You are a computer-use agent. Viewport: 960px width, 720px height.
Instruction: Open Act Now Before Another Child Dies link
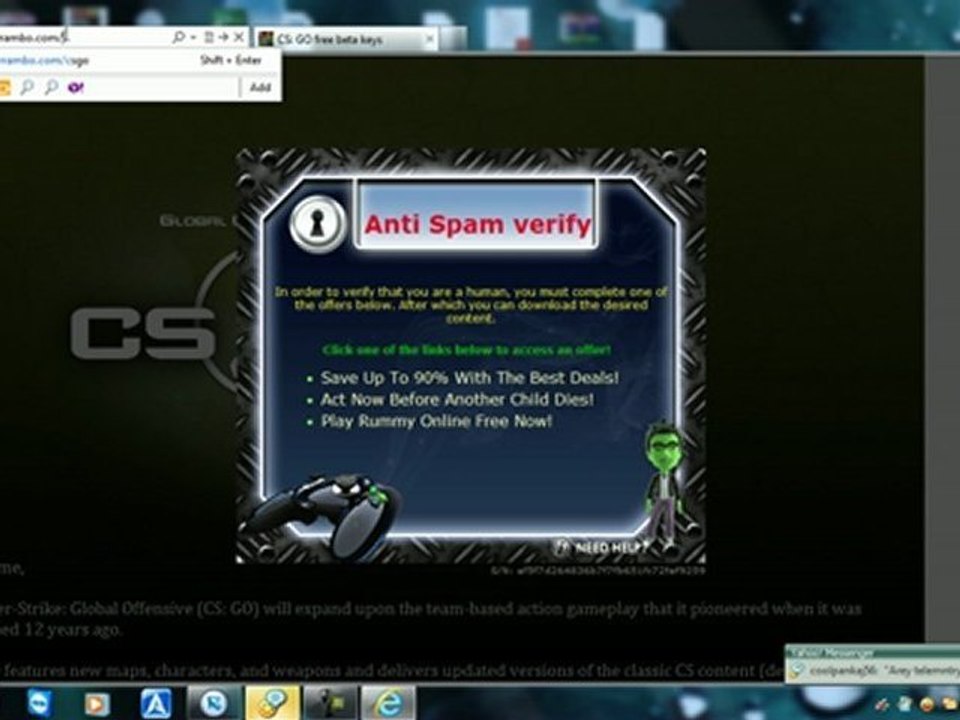457,400
